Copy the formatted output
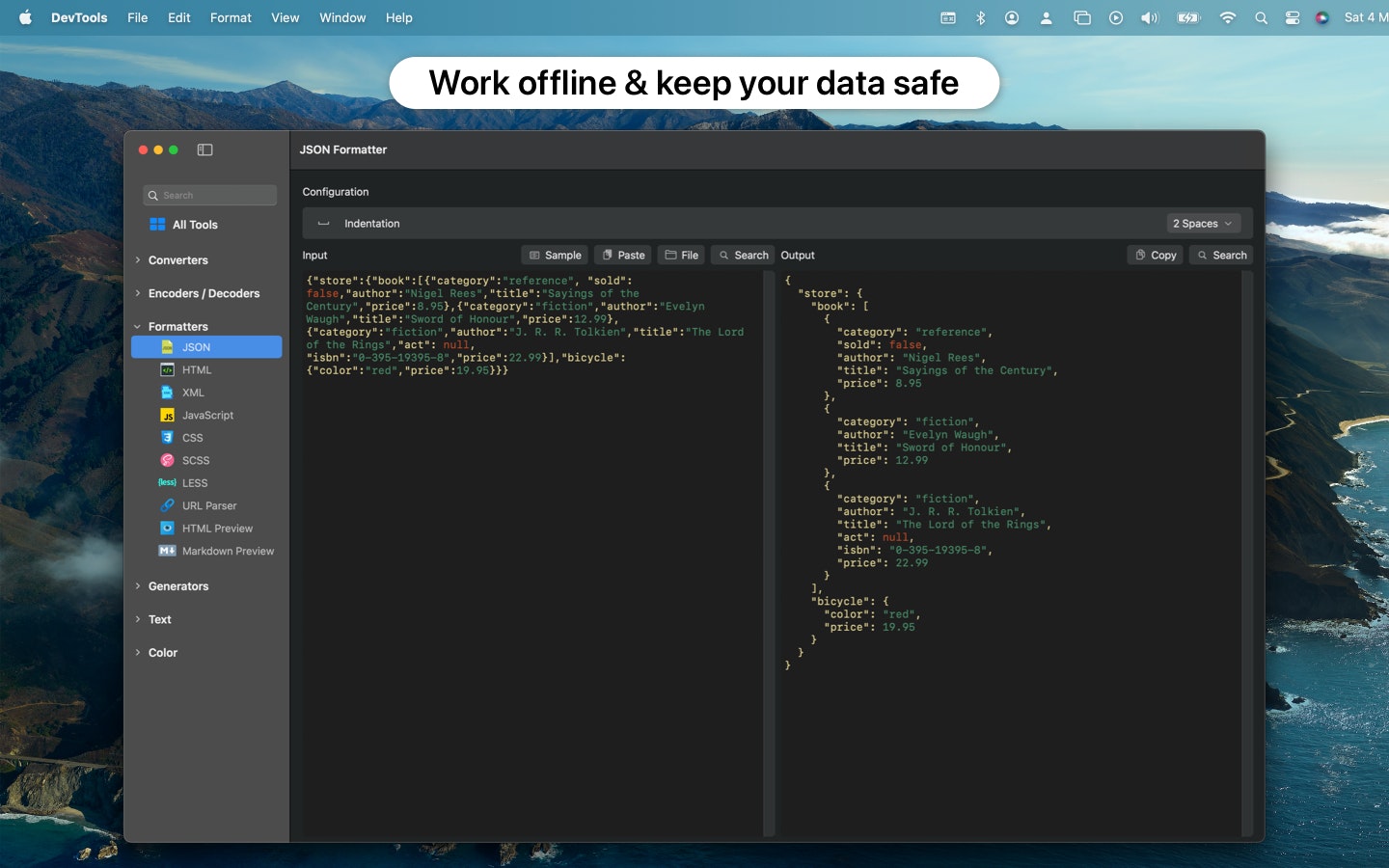The image size is (1389, 868). pos(1156,256)
